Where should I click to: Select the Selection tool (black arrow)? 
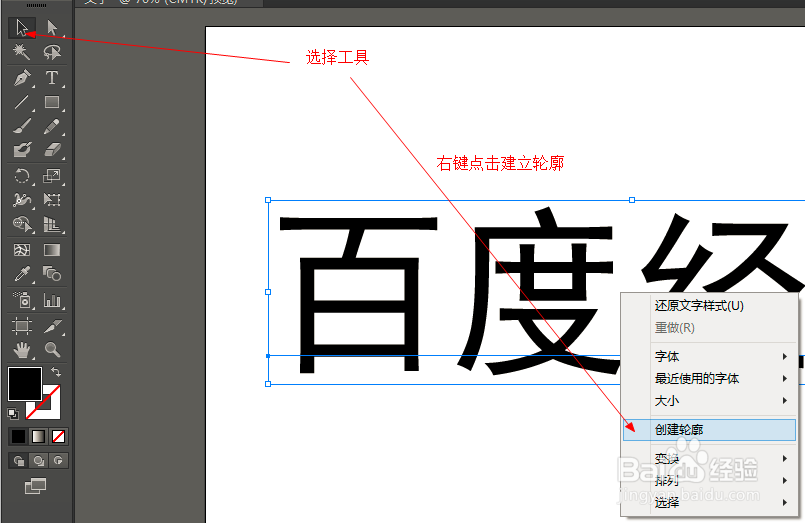point(22,28)
